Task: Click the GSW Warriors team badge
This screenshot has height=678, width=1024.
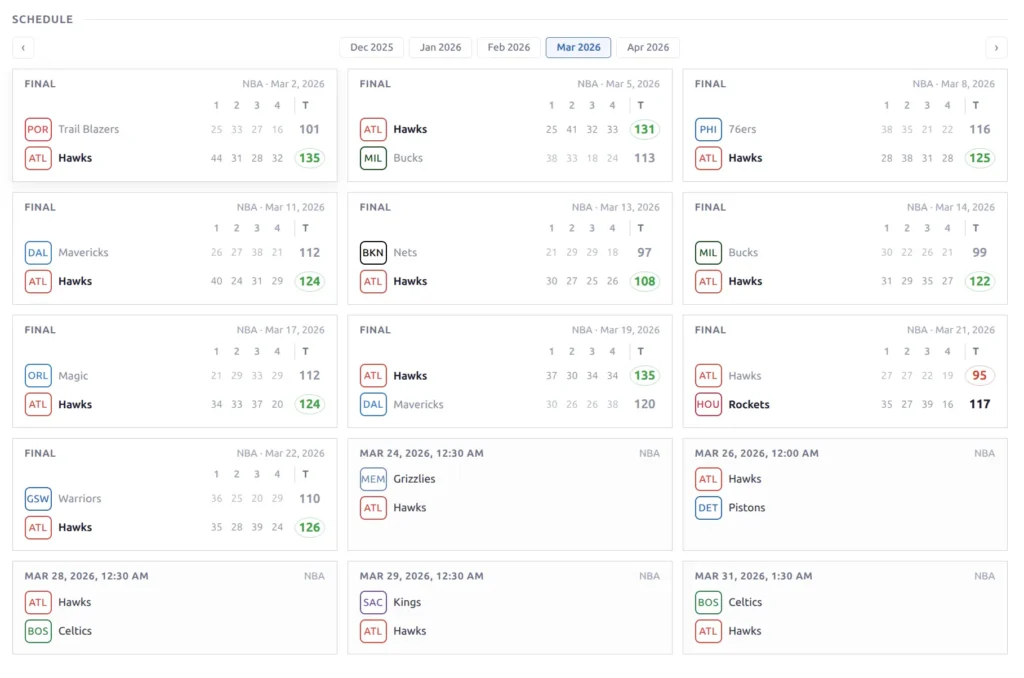Action: tap(38, 499)
